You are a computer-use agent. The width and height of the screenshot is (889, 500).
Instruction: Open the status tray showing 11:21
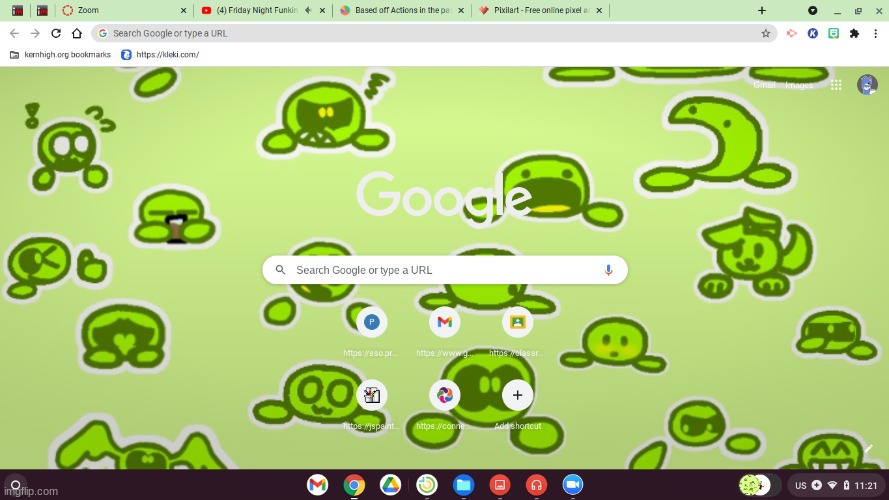coord(836,485)
